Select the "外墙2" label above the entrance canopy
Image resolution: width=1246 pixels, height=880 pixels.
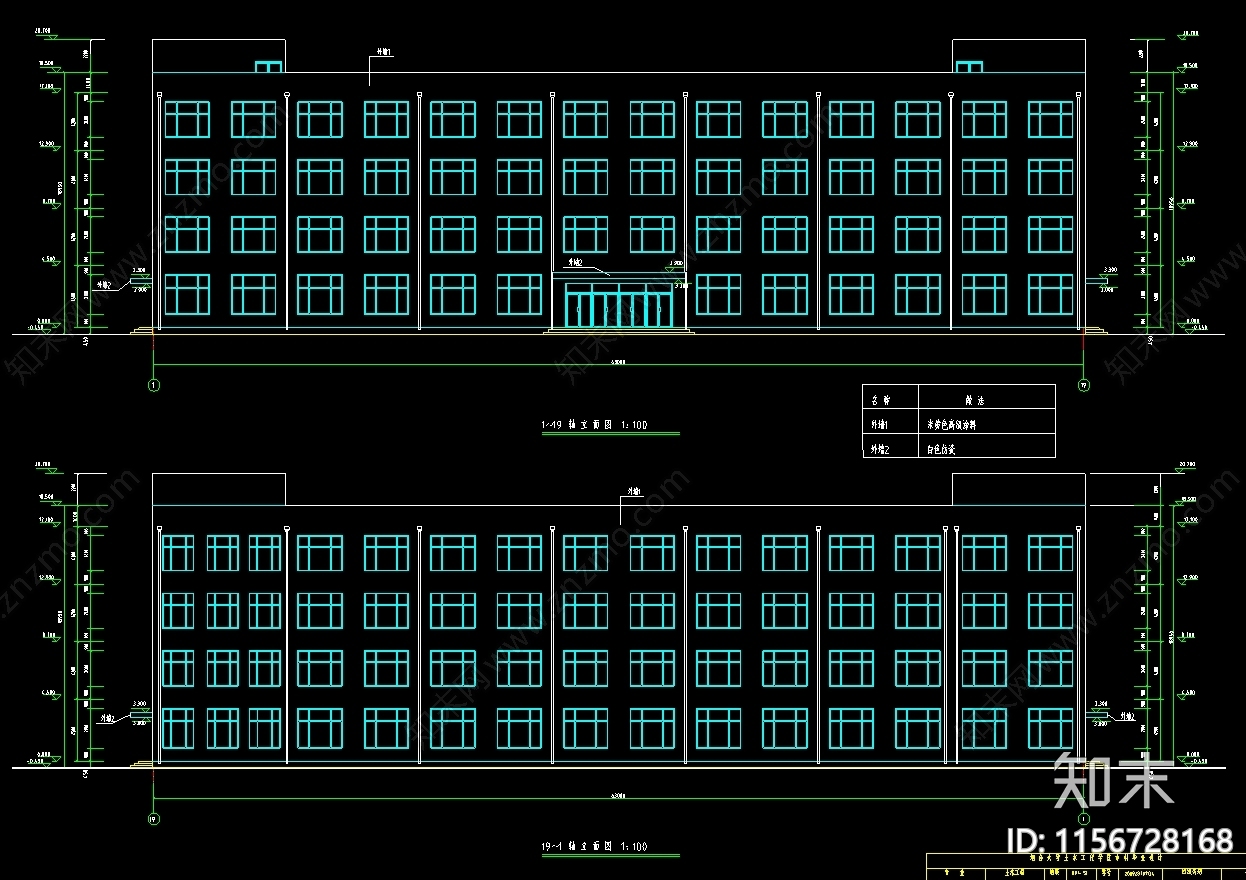tap(575, 261)
